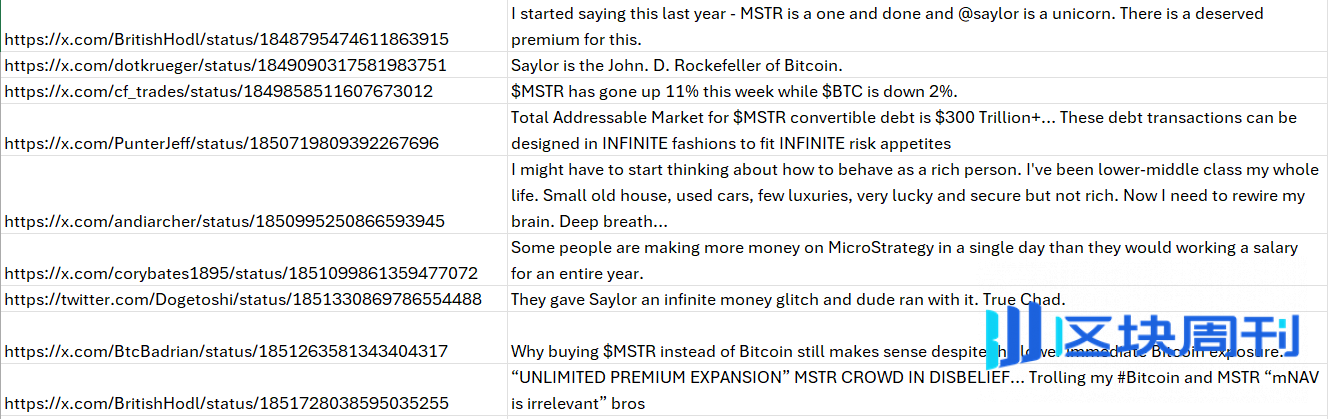Open the BritishHodl status 1851728038595035255 link
Image resolution: width=1328 pixels, height=419 pixels.
pyautogui.click(x=226, y=404)
